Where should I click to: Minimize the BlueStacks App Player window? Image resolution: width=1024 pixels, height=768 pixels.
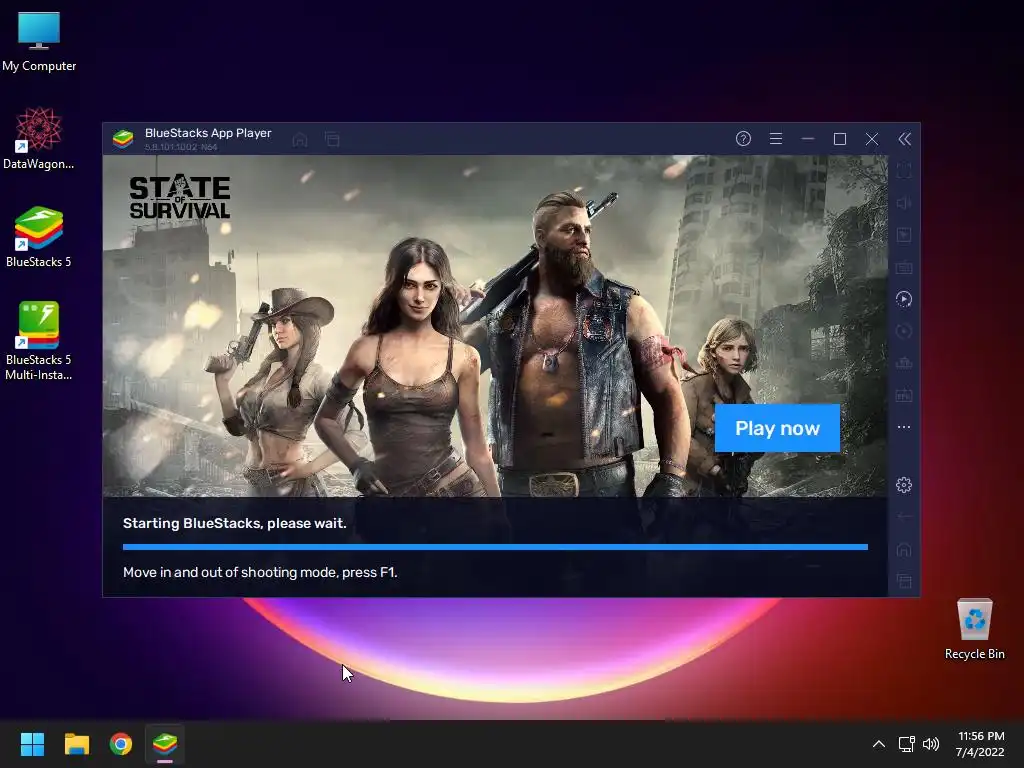click(808, 138)
